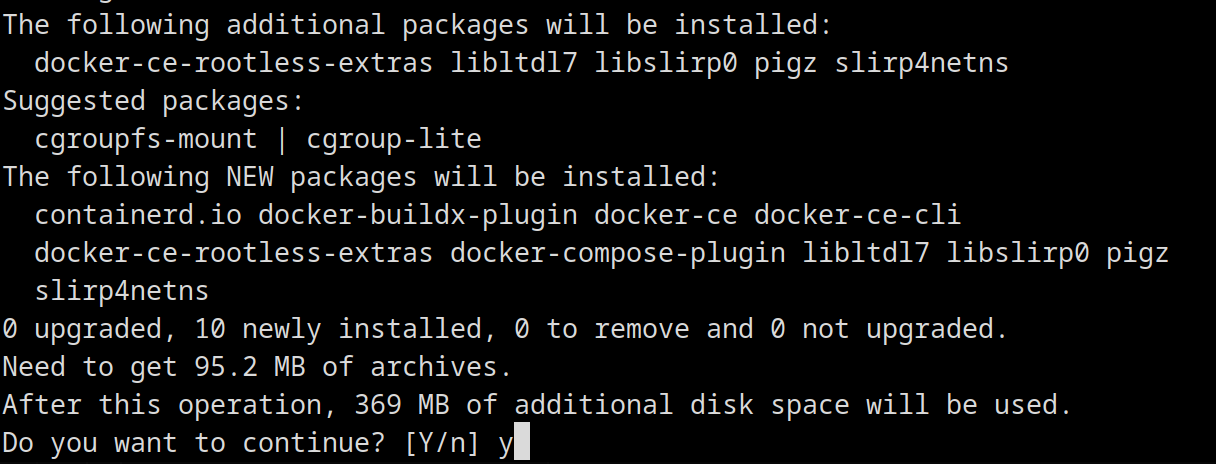Click cgroup-lite in suggested packages
1216x464 pixels.
point(394,140)
